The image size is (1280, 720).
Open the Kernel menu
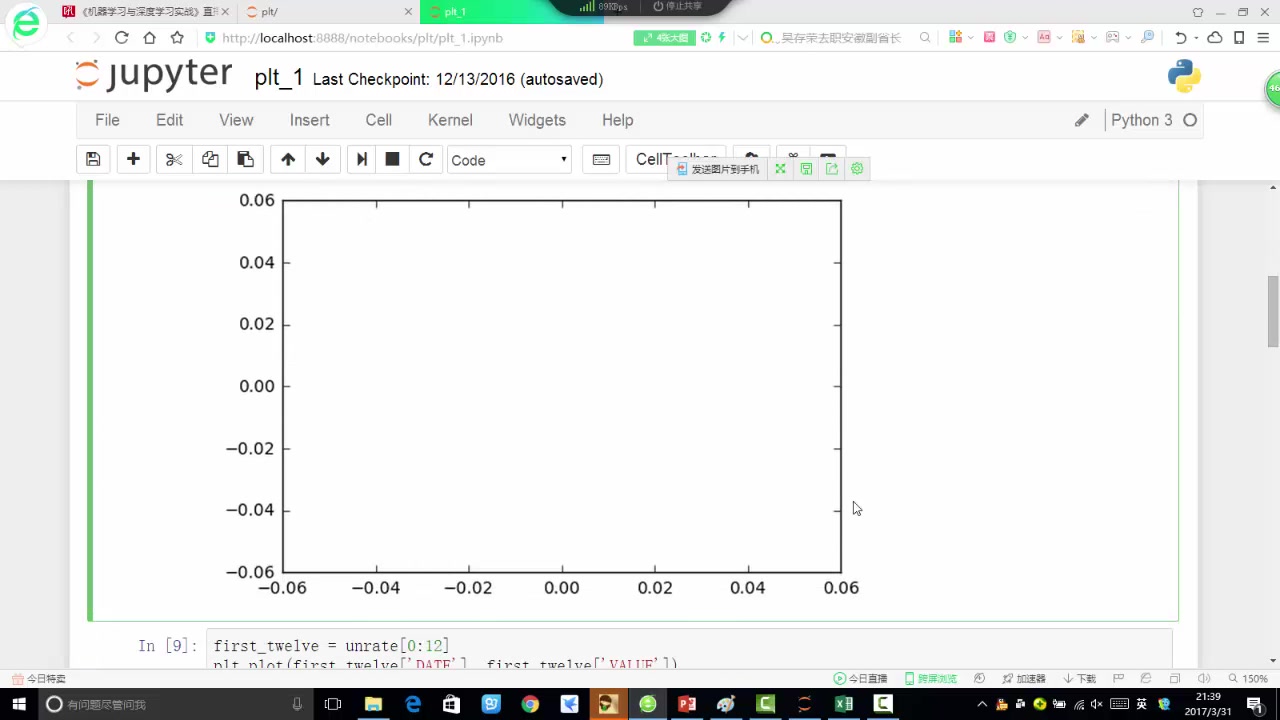point(450,120)
